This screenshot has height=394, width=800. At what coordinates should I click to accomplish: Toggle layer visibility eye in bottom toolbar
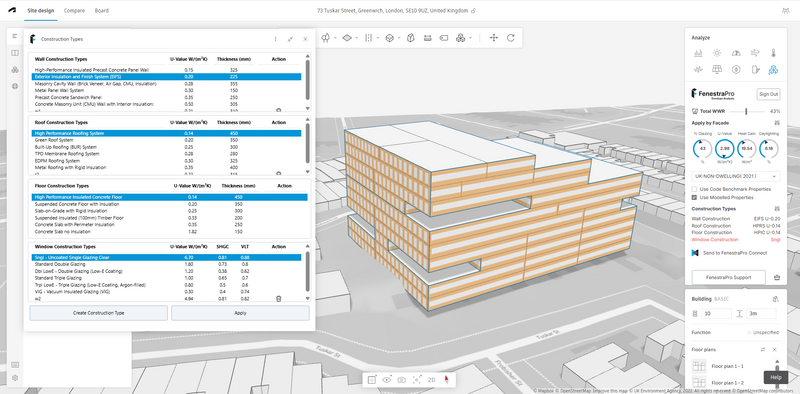coord(387,379)
